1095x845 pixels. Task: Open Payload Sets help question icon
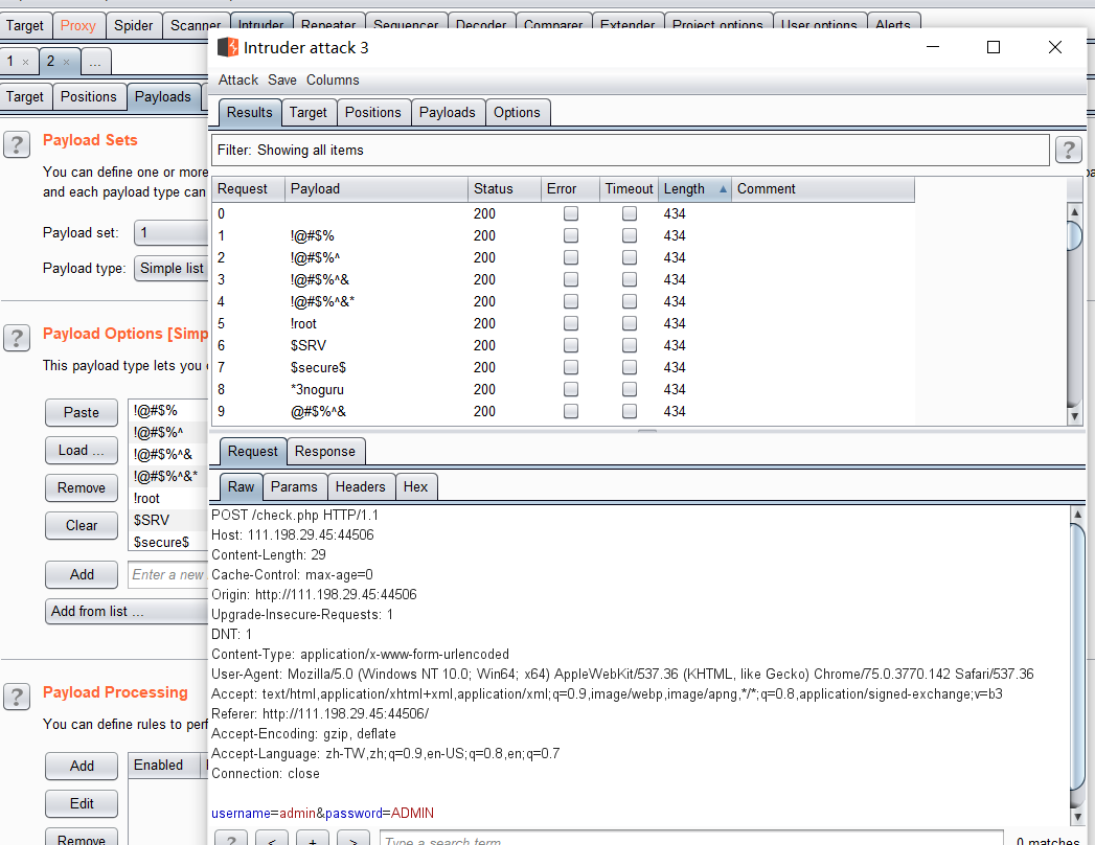click(x=17, y=145)
